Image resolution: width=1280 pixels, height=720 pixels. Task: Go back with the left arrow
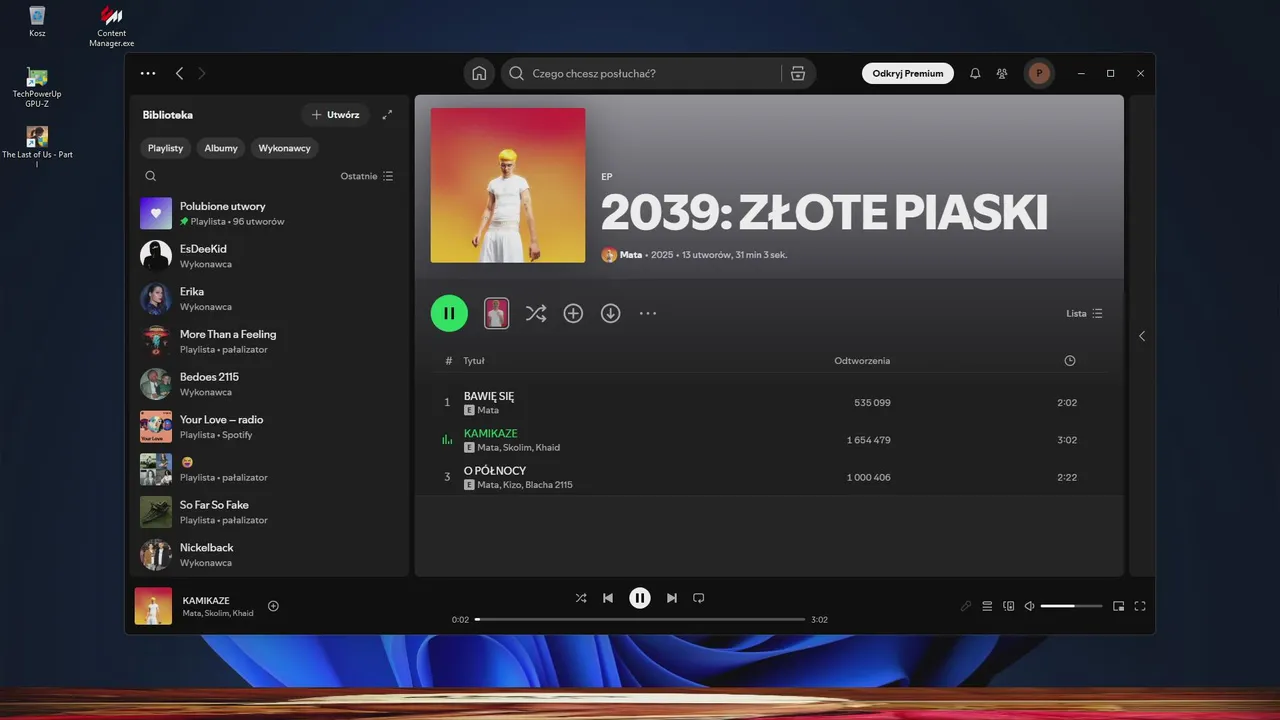tap(179, 73)
